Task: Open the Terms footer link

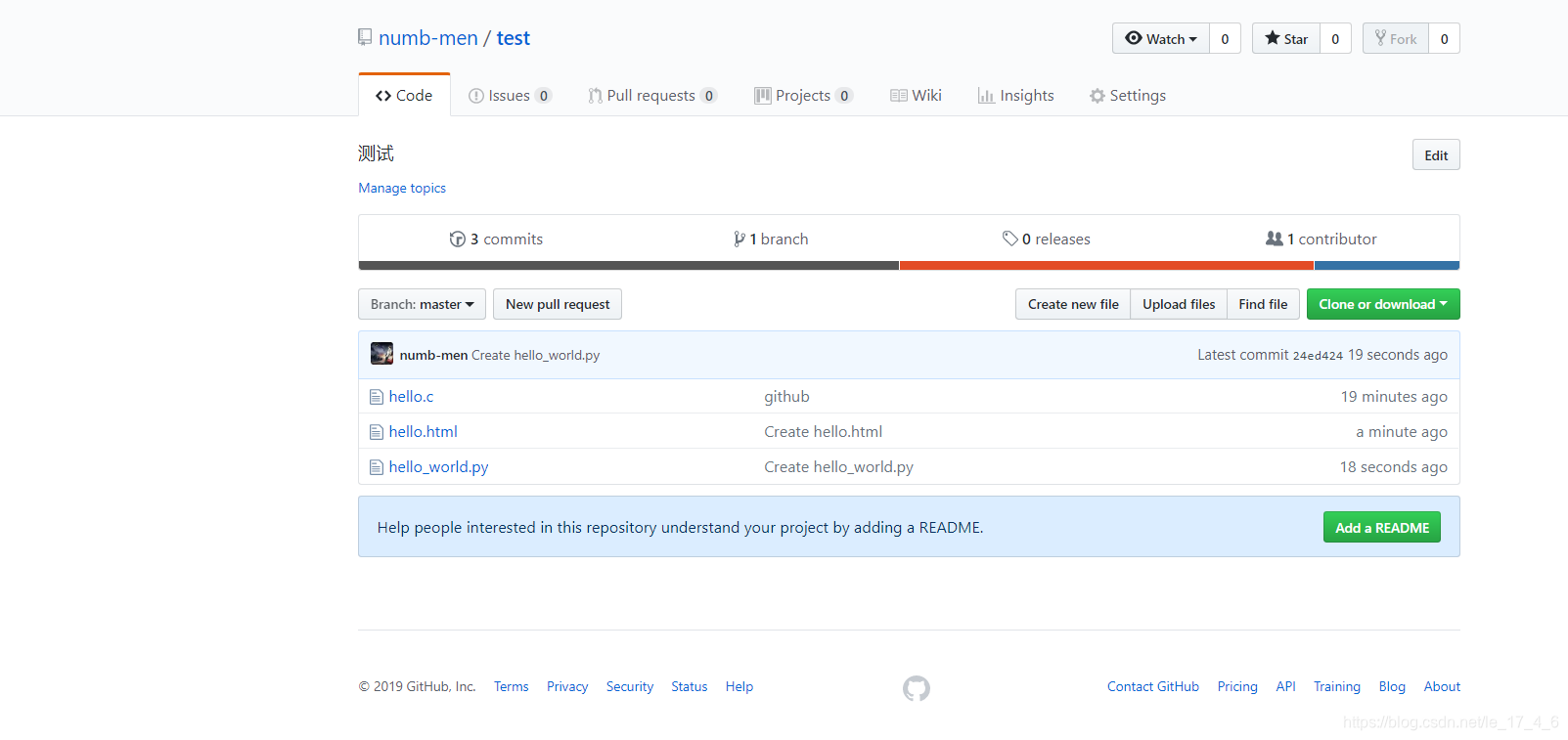Action: coord(511,686)
